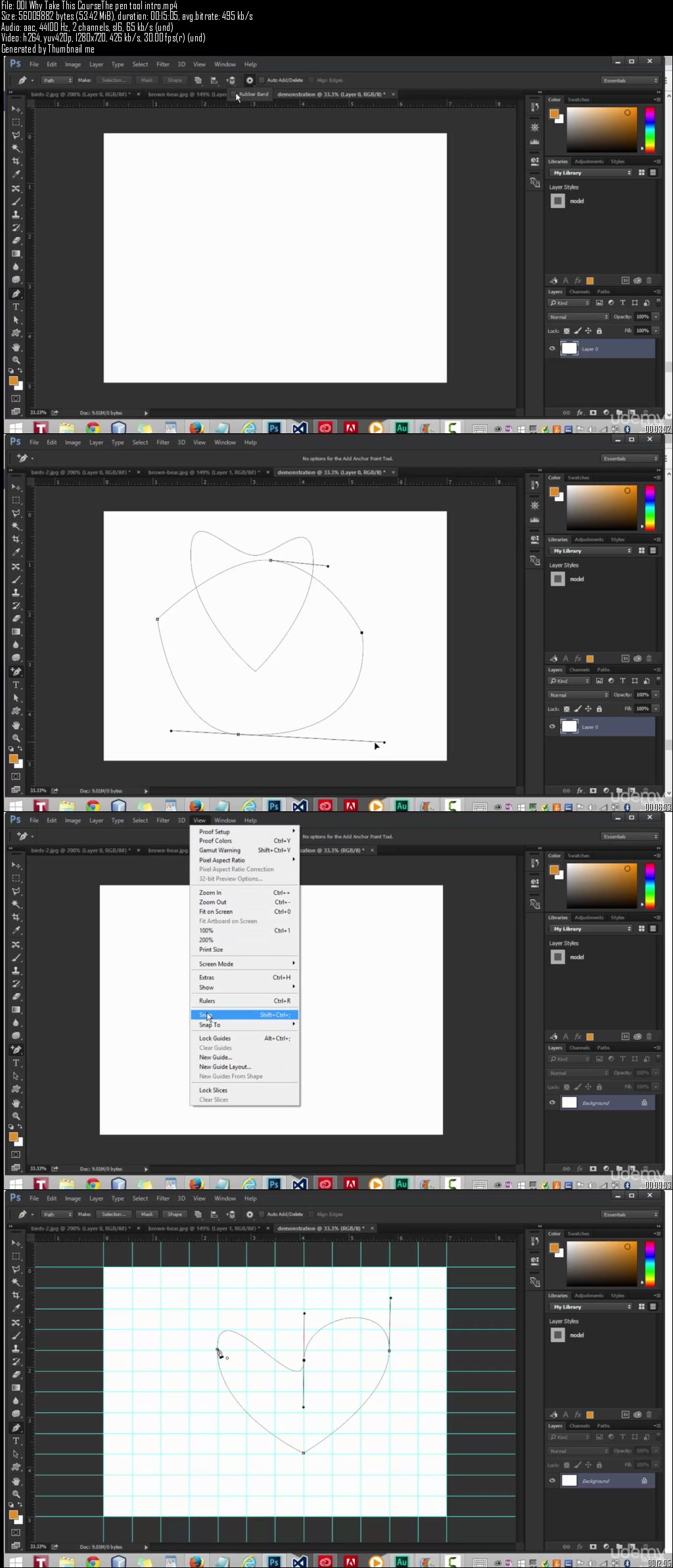Viewport: 673px width, 1568px height.
Task: Click the Shape button in 00:12:05 frame
Action: click(x=175, y=1214)
